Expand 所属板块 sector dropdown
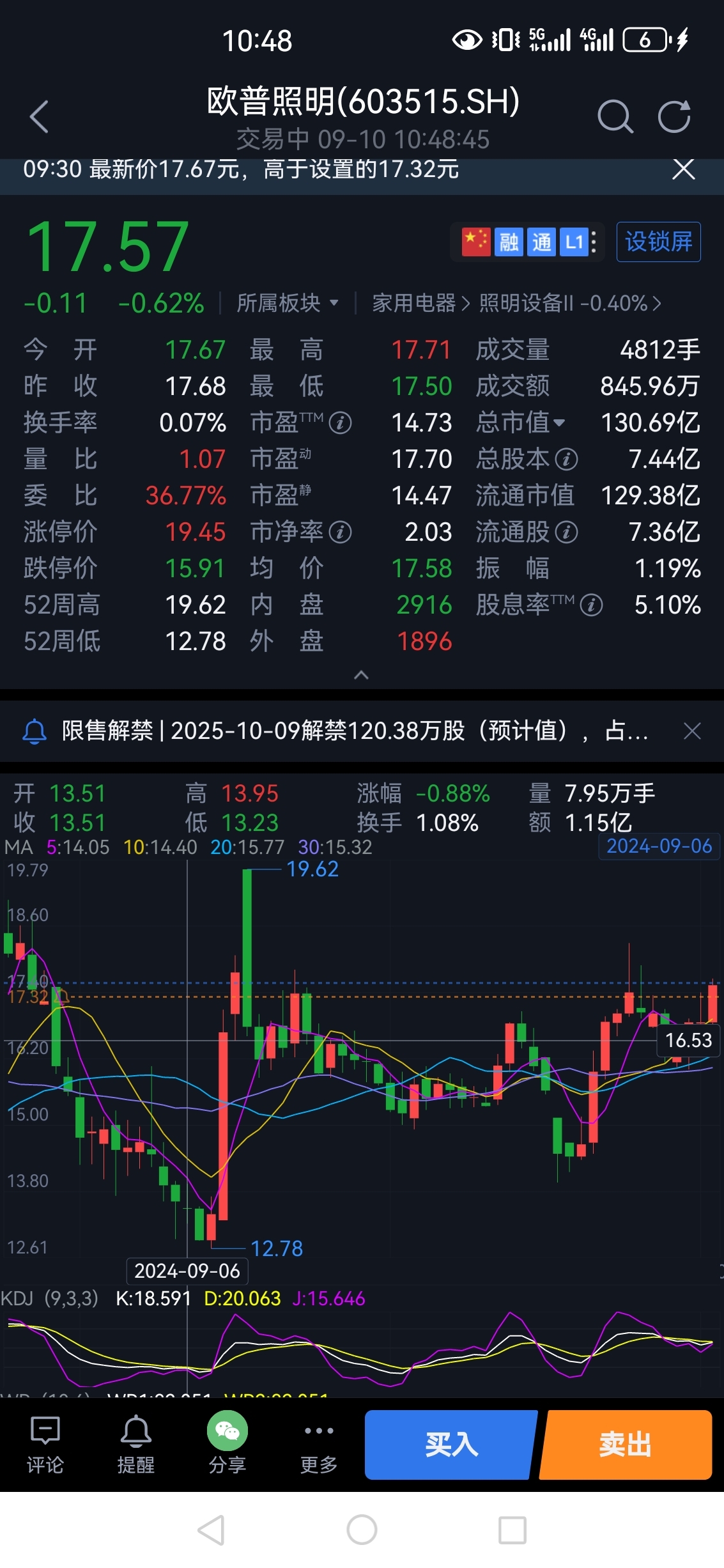 click(x=287, y=302)
